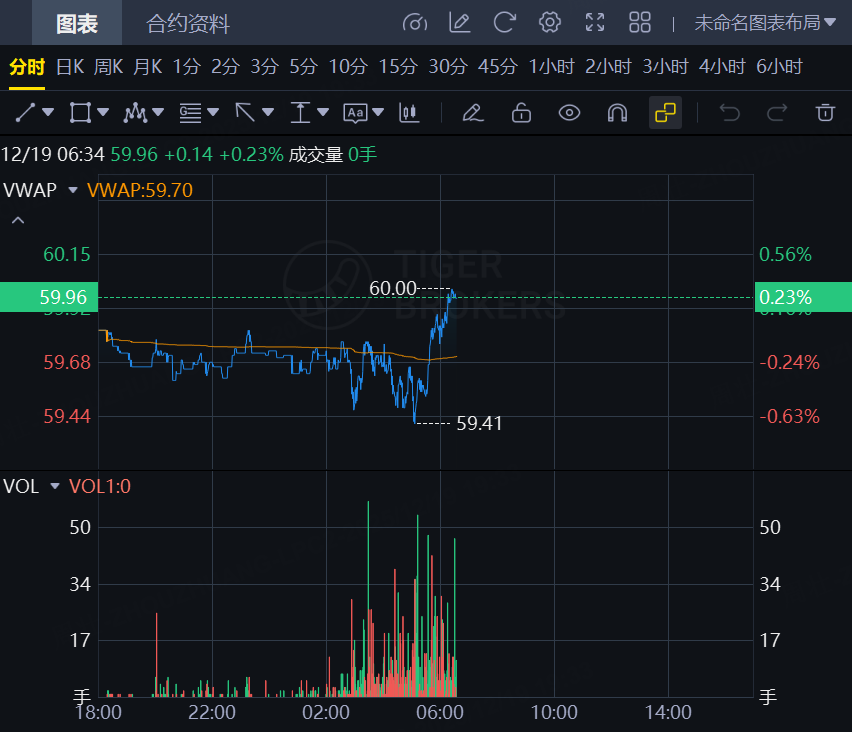The width and height of the screenshot is (852, 732).
Task: Enter fullscreen chart mode
Action: point(595,23)
